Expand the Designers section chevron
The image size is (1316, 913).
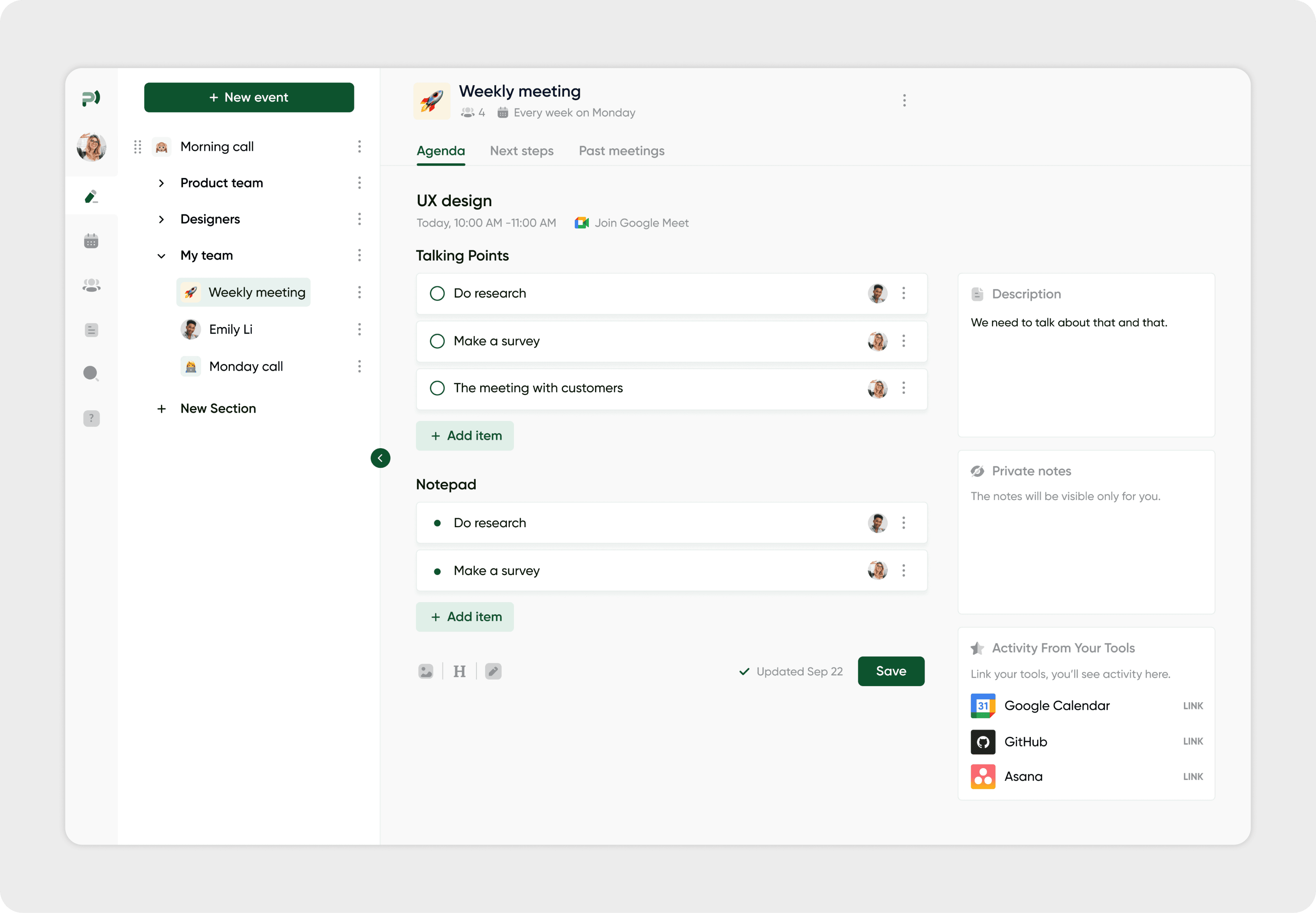tap(161, 219)
